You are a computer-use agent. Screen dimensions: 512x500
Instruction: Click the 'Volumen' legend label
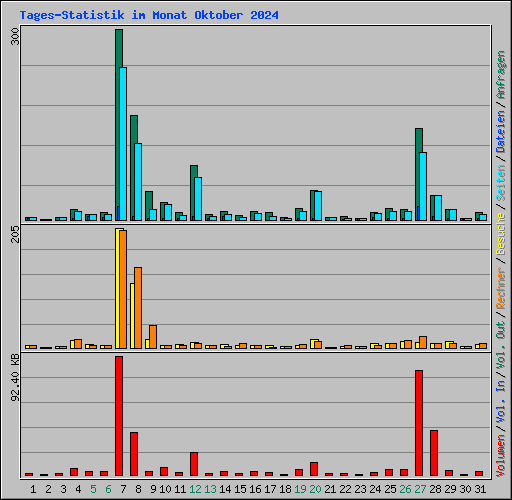(501, 455)
